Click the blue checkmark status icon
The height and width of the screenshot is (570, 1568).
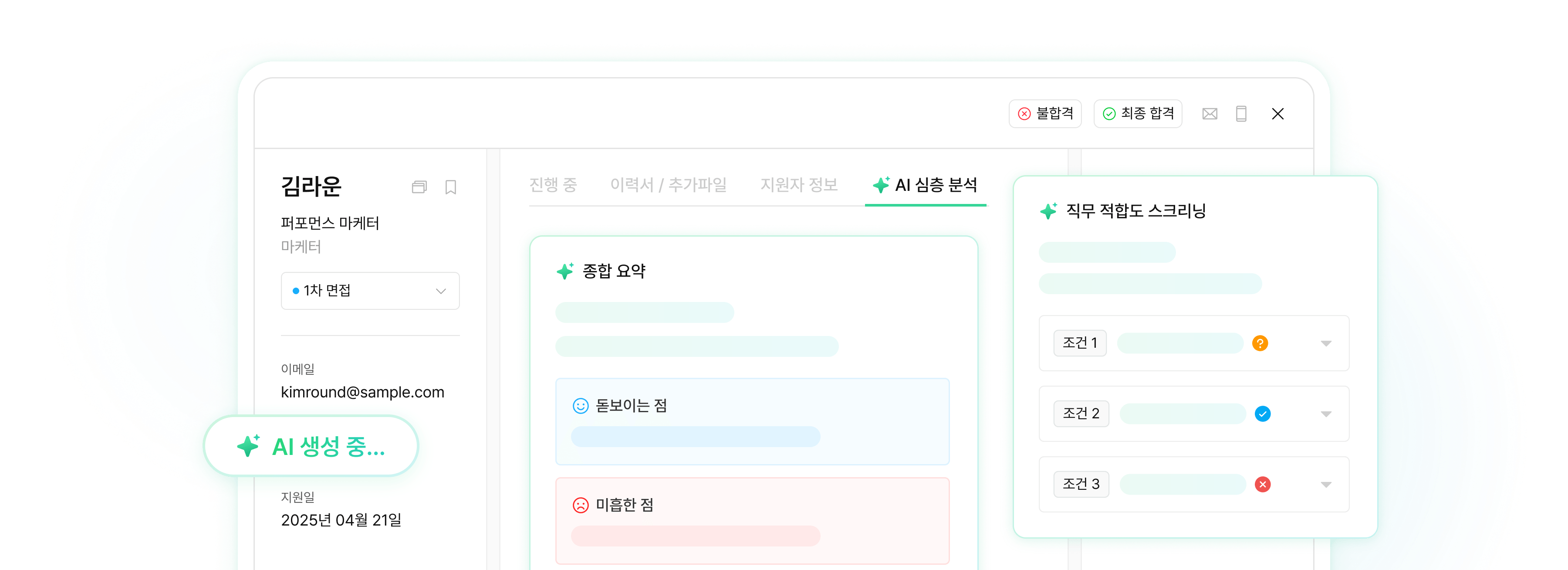click(x=1262, y=414)
